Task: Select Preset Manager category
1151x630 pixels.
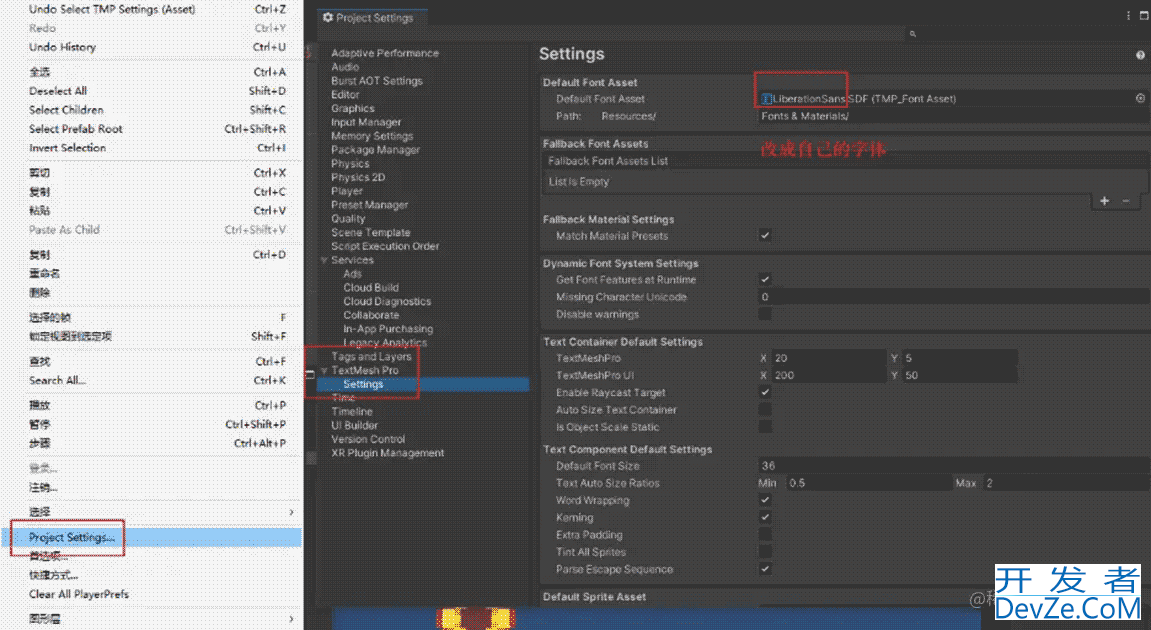Action: click(x=369, y=205)
